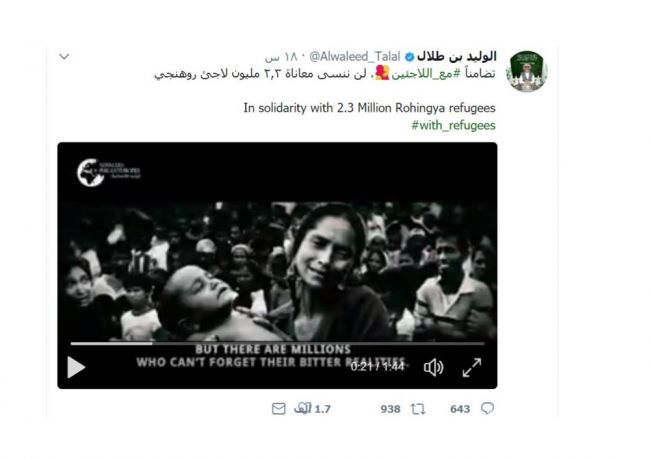Click the blue verified badge
Image resolution: width=650 pixels, height=459 pixels.
pyautogui.click(x=409, y=57)
